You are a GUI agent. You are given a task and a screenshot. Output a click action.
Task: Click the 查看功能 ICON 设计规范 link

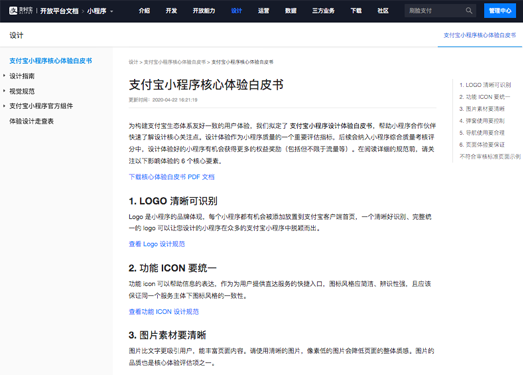[x=164, y=312]
